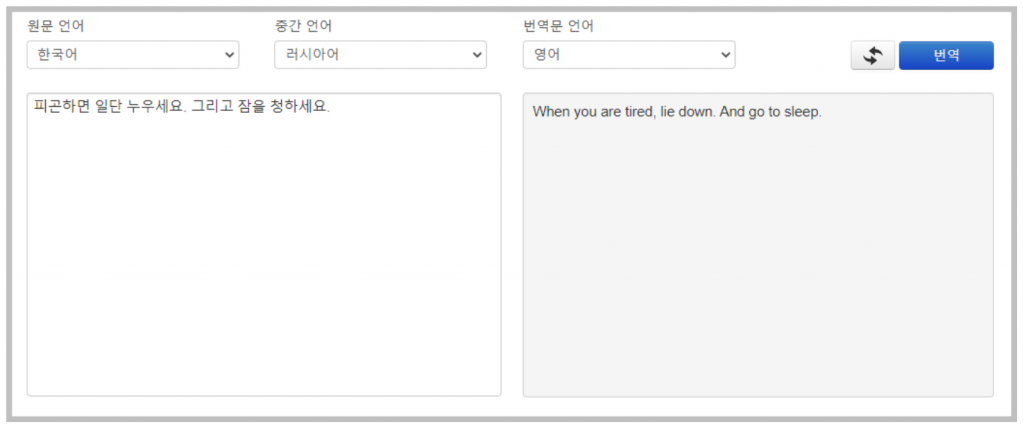Screen dimensions: 1024x429
Task: Swap source and target languages icon
Action: [872, 56]
